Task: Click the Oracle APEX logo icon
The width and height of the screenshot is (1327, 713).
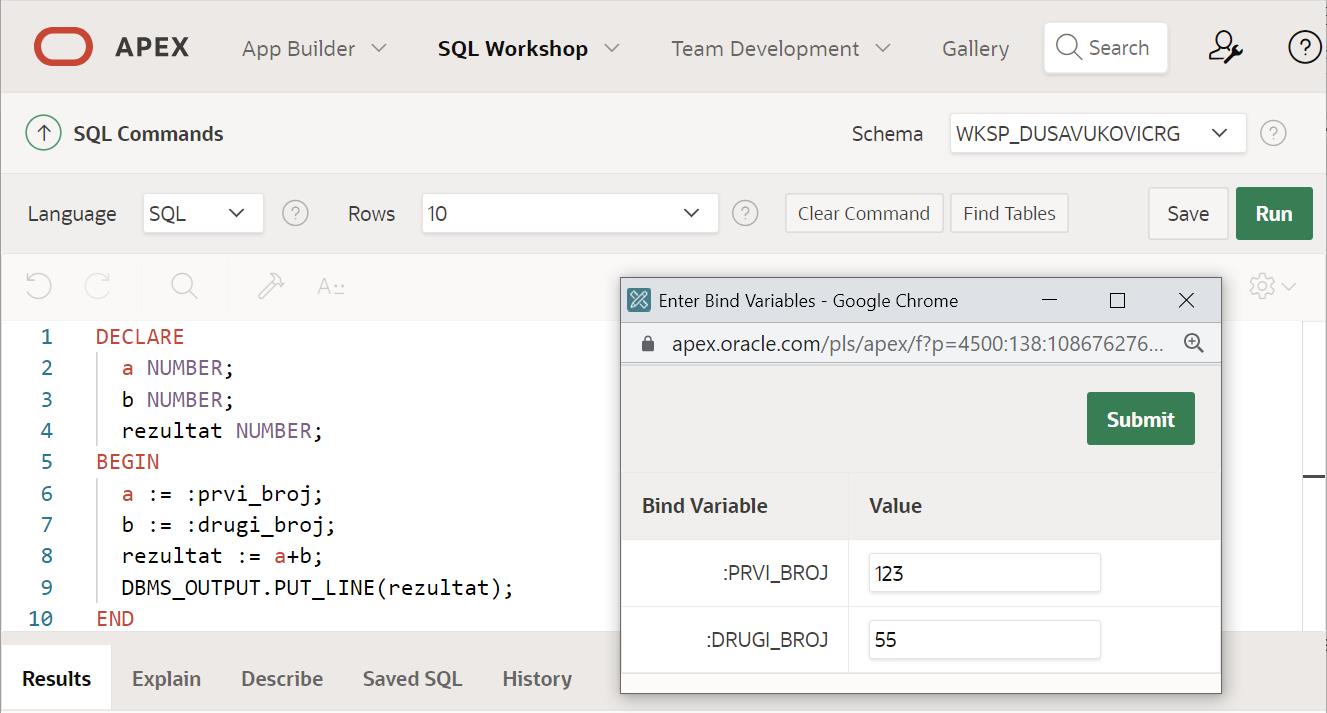Action: click(63, 47)
